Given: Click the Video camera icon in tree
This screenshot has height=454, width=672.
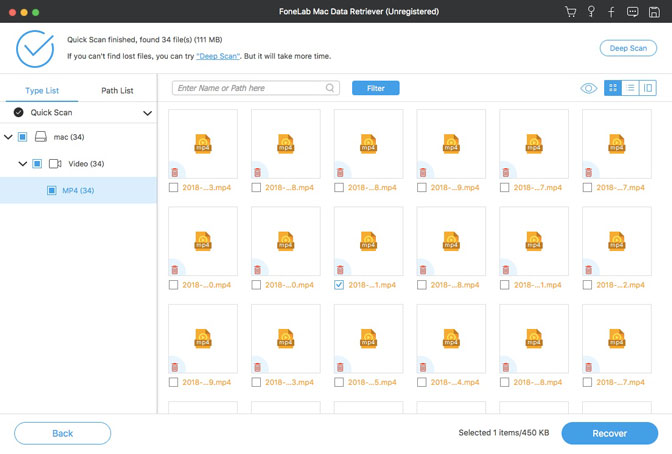Looking at the screenshot, I should (x=55, y=164).
